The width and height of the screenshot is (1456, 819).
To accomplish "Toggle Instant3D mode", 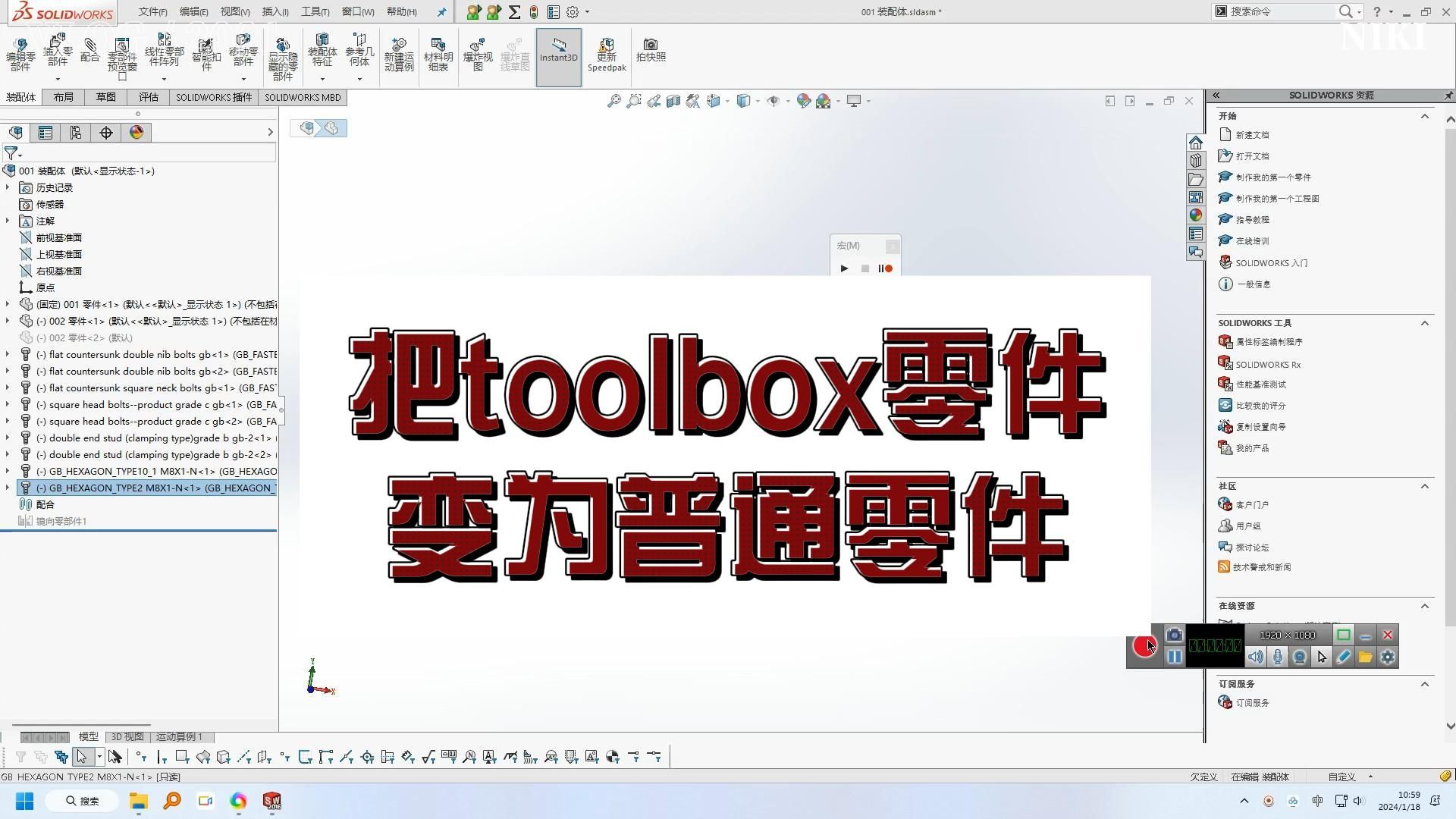I will click(x=559, y=57).
